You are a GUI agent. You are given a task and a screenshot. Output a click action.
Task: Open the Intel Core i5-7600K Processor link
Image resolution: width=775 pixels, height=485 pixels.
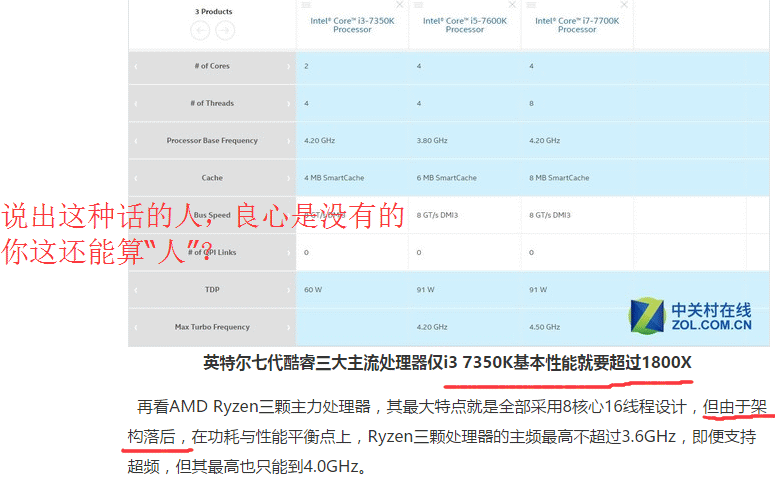coord(465,25)
